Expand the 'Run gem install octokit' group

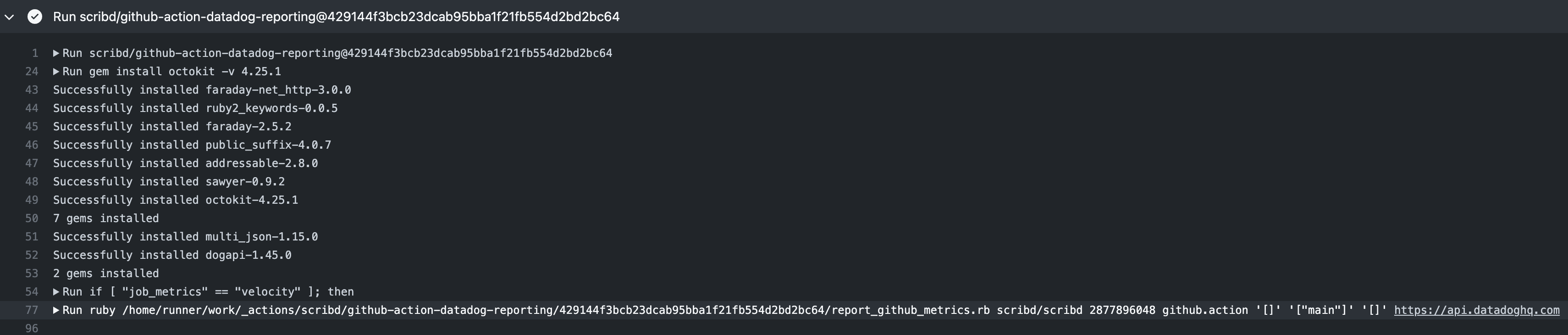(56, 71)
